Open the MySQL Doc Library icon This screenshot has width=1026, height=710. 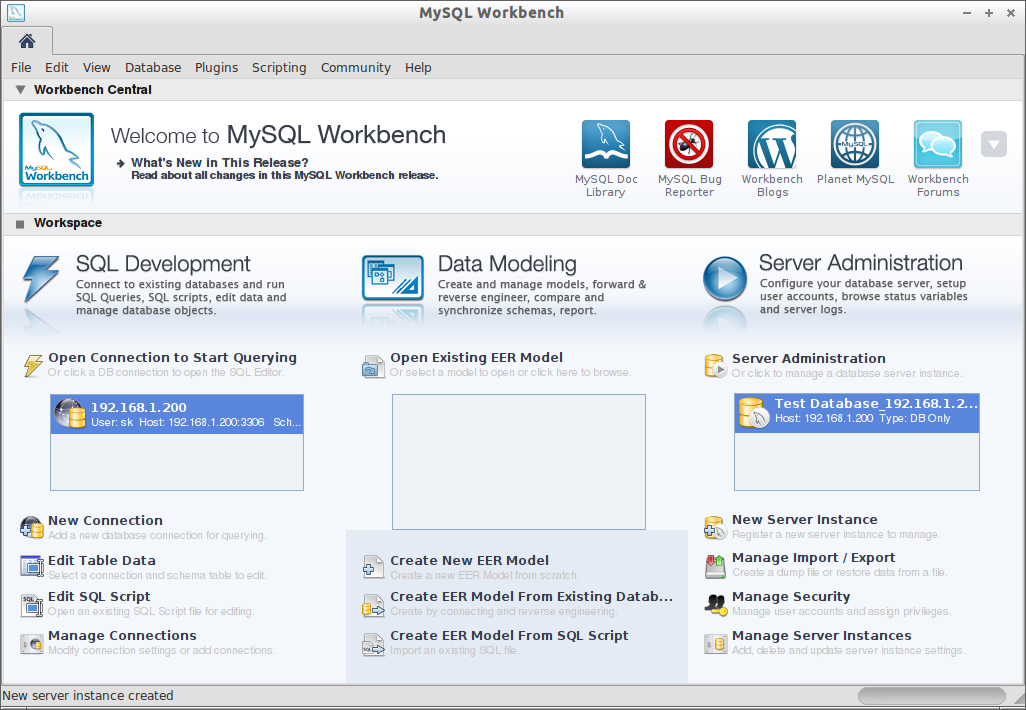[606, 144]
